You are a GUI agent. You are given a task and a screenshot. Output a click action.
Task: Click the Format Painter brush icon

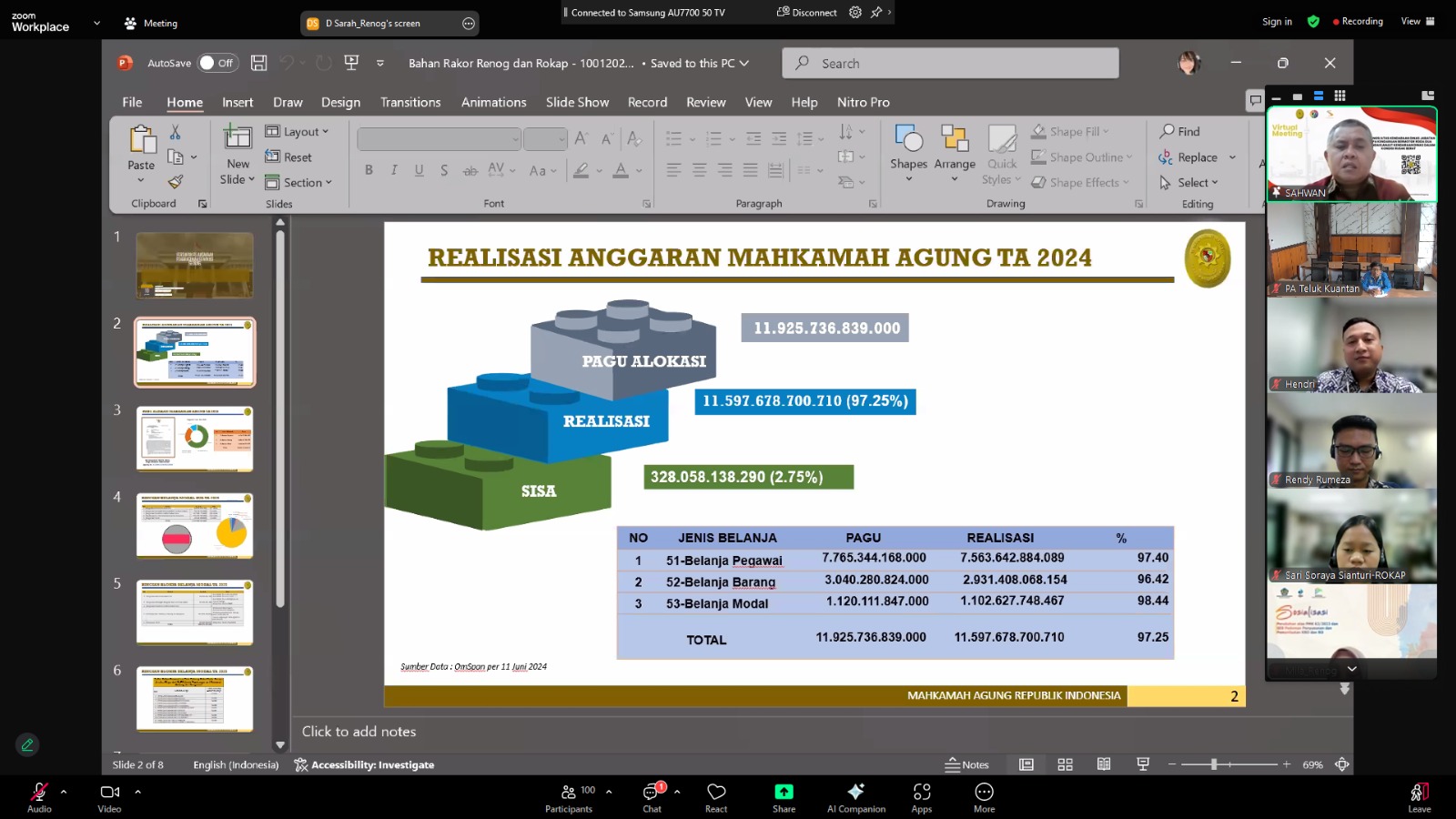click(x=176, y=182)
